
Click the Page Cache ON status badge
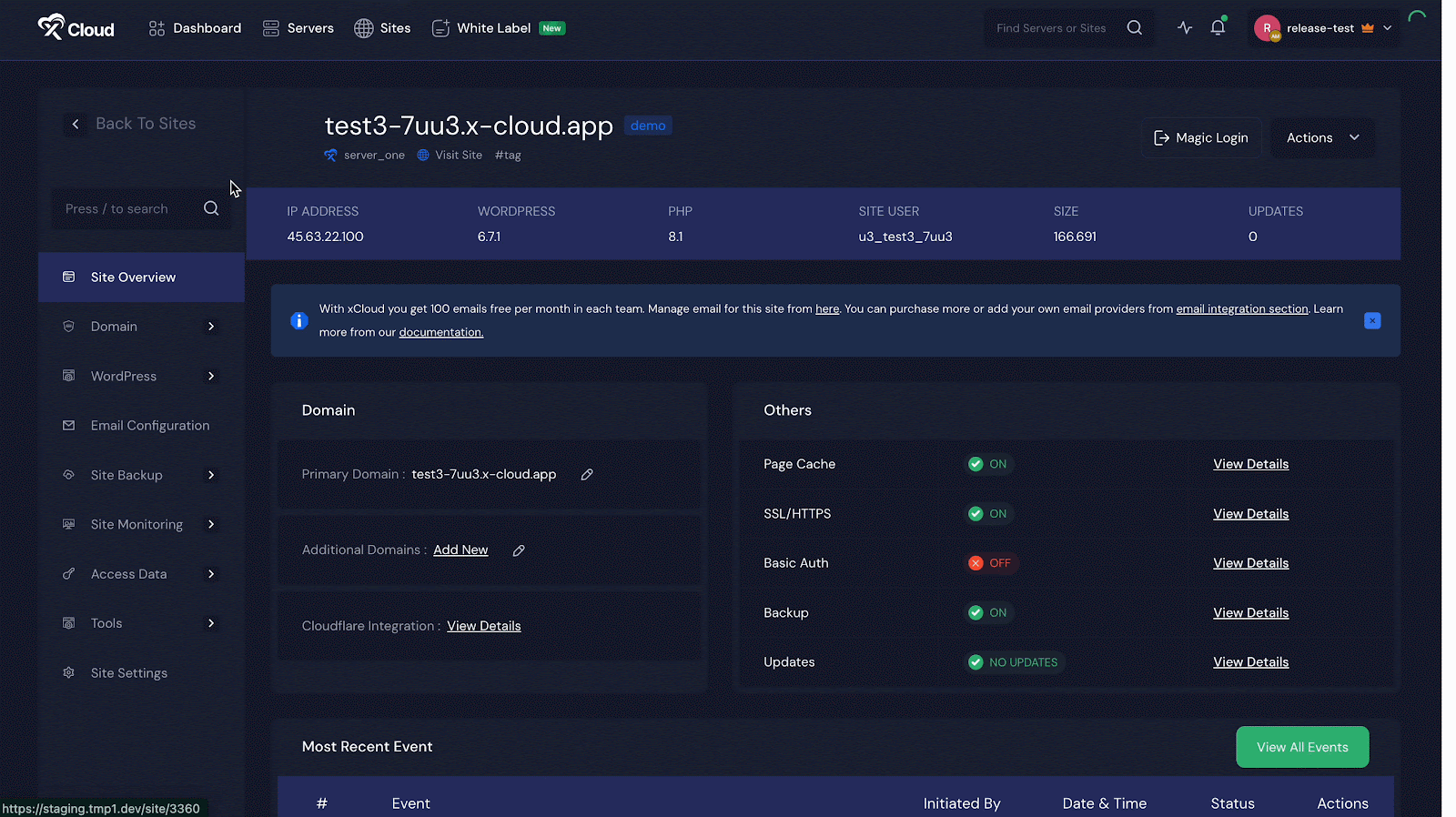click(x=988, y=464)
